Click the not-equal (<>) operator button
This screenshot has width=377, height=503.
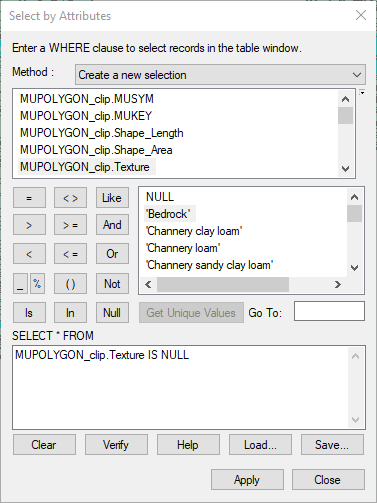(70, 198)
